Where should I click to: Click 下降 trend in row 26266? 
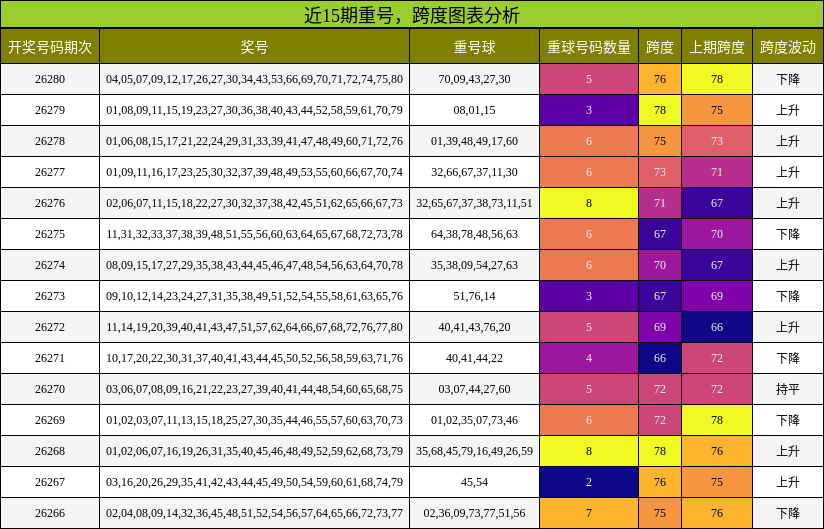(788, 513)
